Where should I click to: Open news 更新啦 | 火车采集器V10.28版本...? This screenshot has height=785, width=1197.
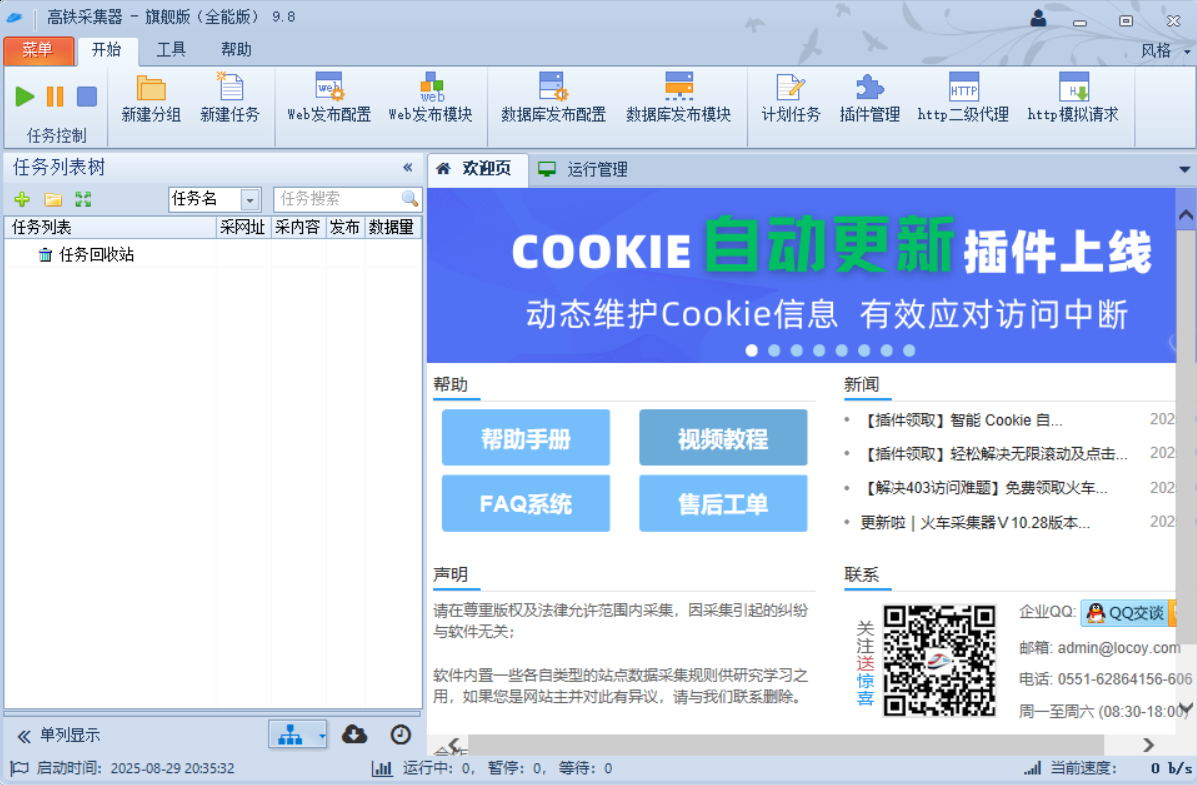(975, 522)
